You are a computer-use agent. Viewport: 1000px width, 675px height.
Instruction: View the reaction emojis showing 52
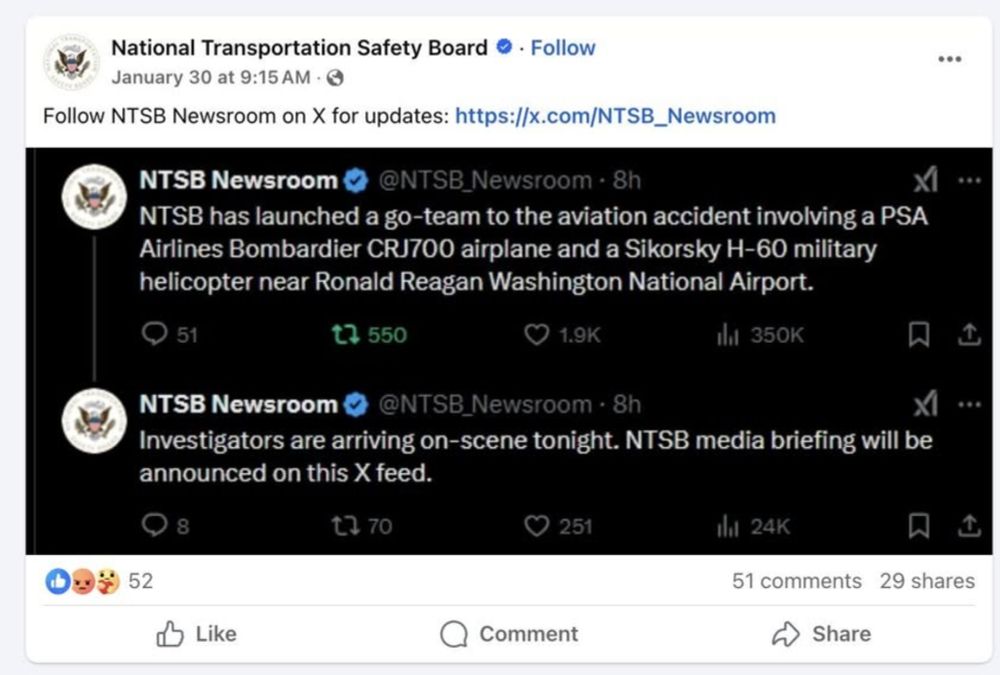83,581
